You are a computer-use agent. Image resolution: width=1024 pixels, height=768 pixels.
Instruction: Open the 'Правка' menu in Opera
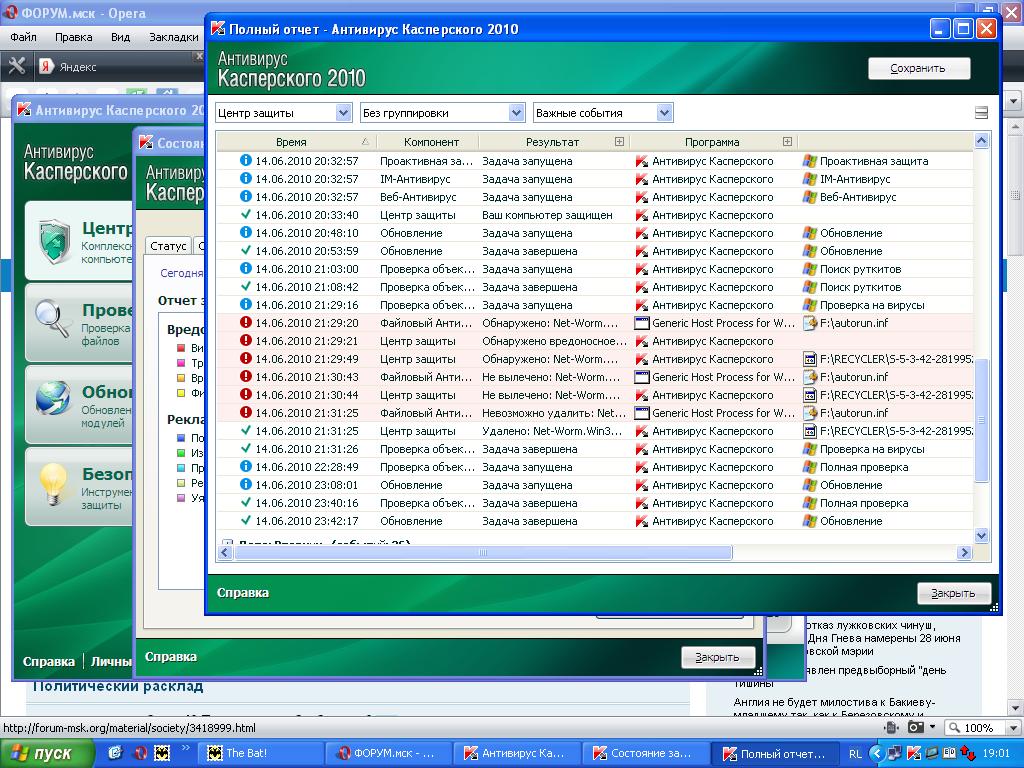click(x=73, y=37)
